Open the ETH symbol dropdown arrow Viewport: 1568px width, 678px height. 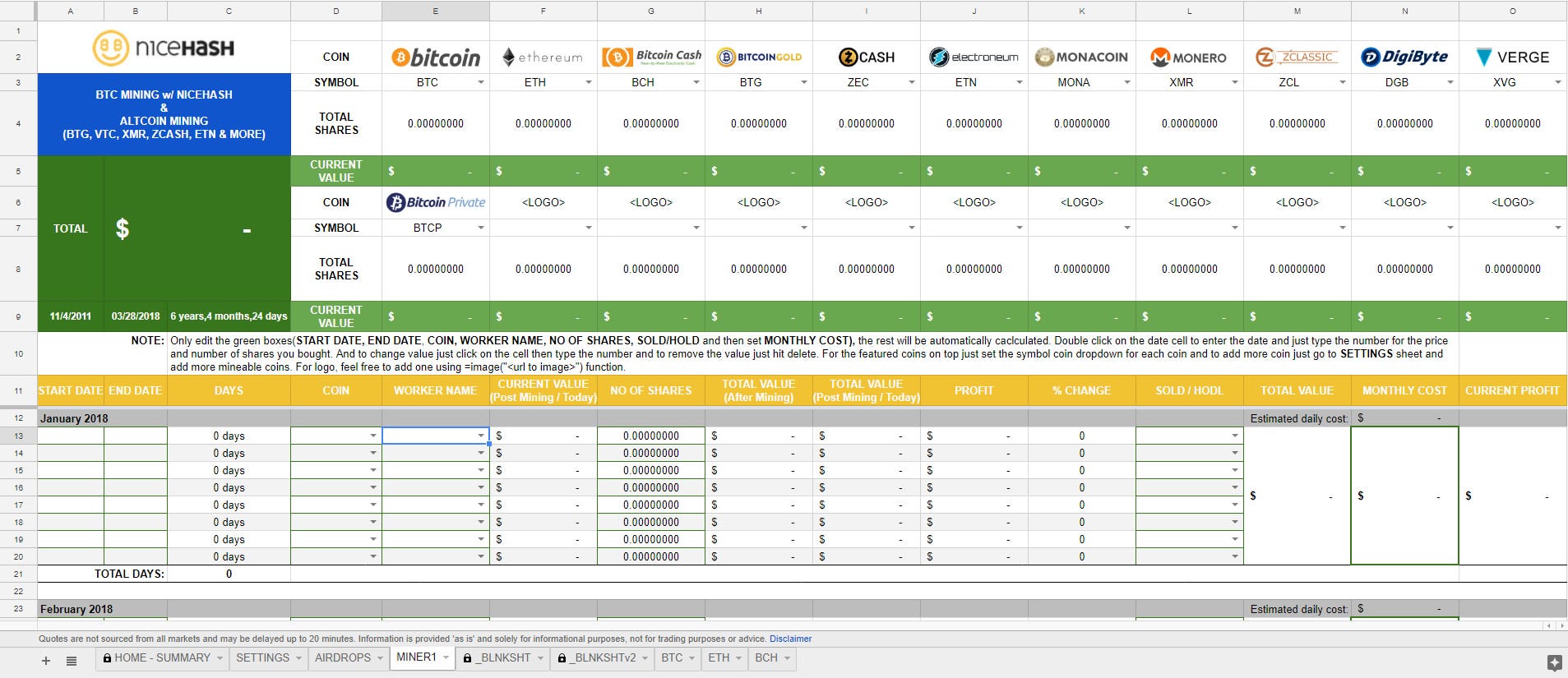[589, 82]
